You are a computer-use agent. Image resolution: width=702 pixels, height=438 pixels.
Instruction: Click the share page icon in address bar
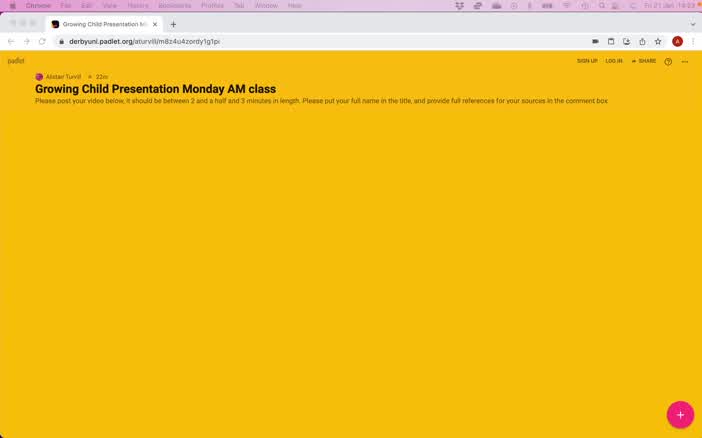tap(642, 42)
